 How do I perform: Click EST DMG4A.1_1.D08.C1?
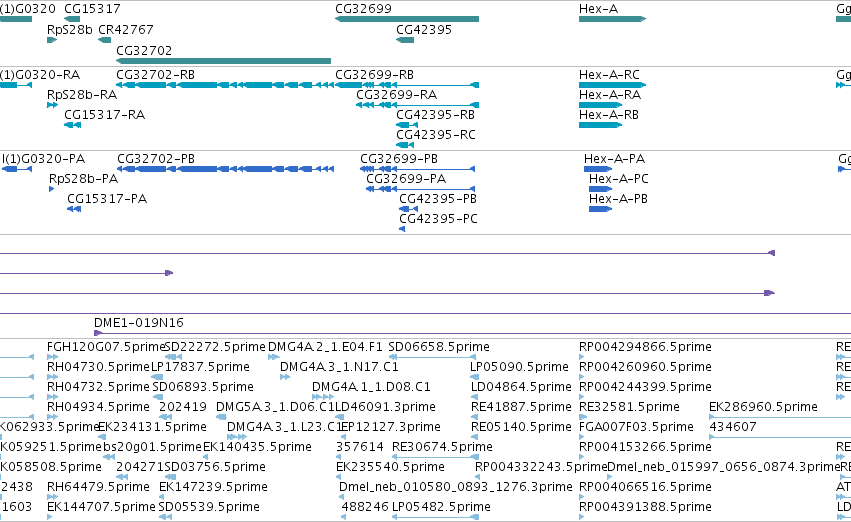(371, 387)
